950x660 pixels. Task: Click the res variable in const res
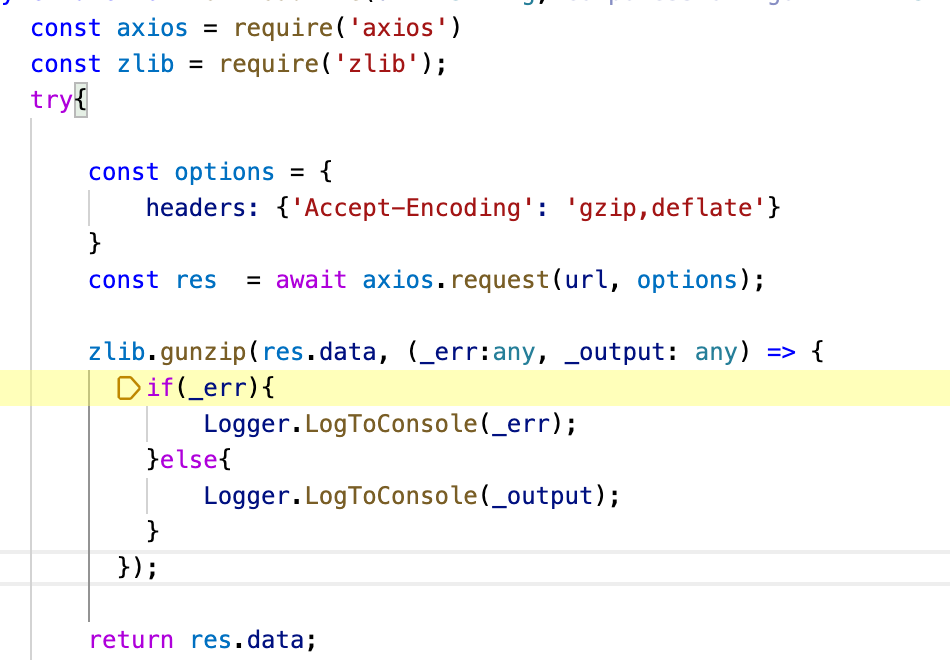coord(196,280)
